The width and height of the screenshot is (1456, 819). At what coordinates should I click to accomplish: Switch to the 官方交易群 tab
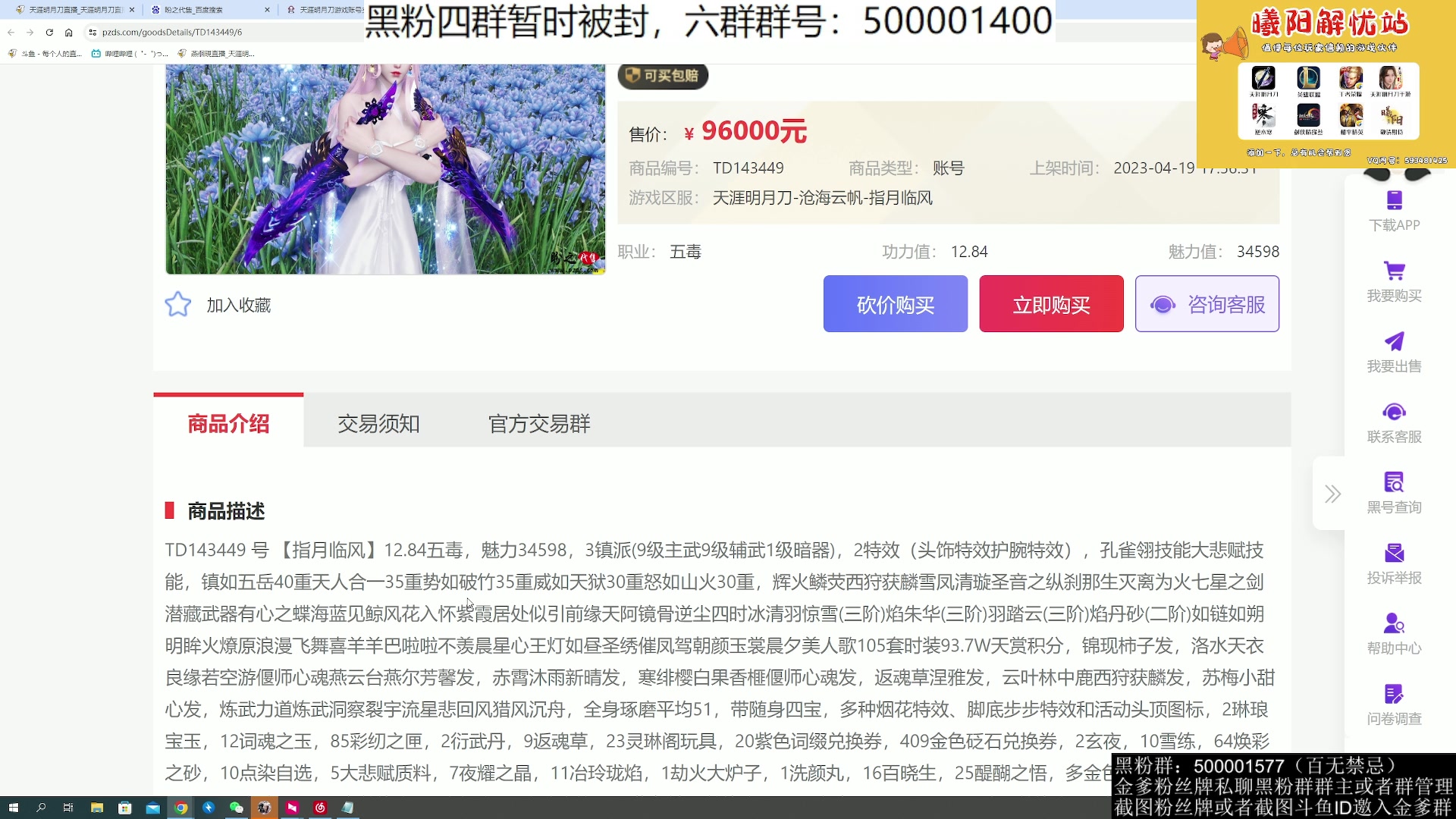(539, 424)
